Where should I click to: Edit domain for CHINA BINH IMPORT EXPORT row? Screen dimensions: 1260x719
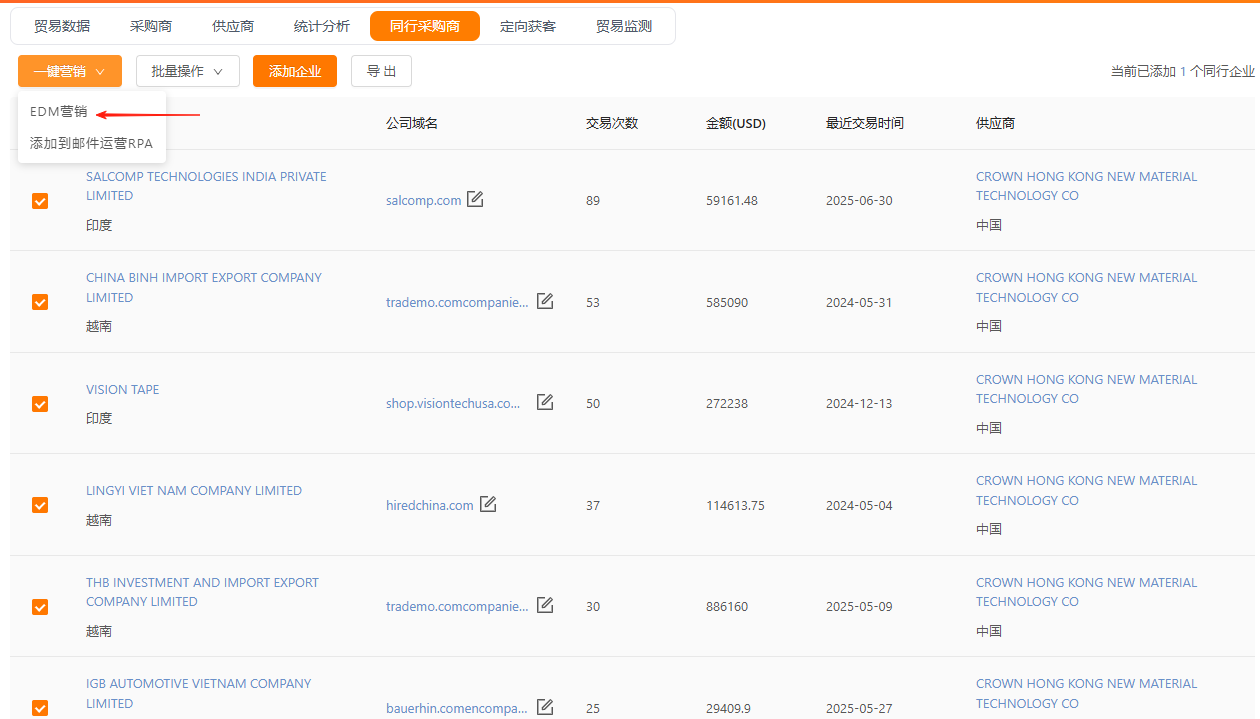tap(545, 301)
